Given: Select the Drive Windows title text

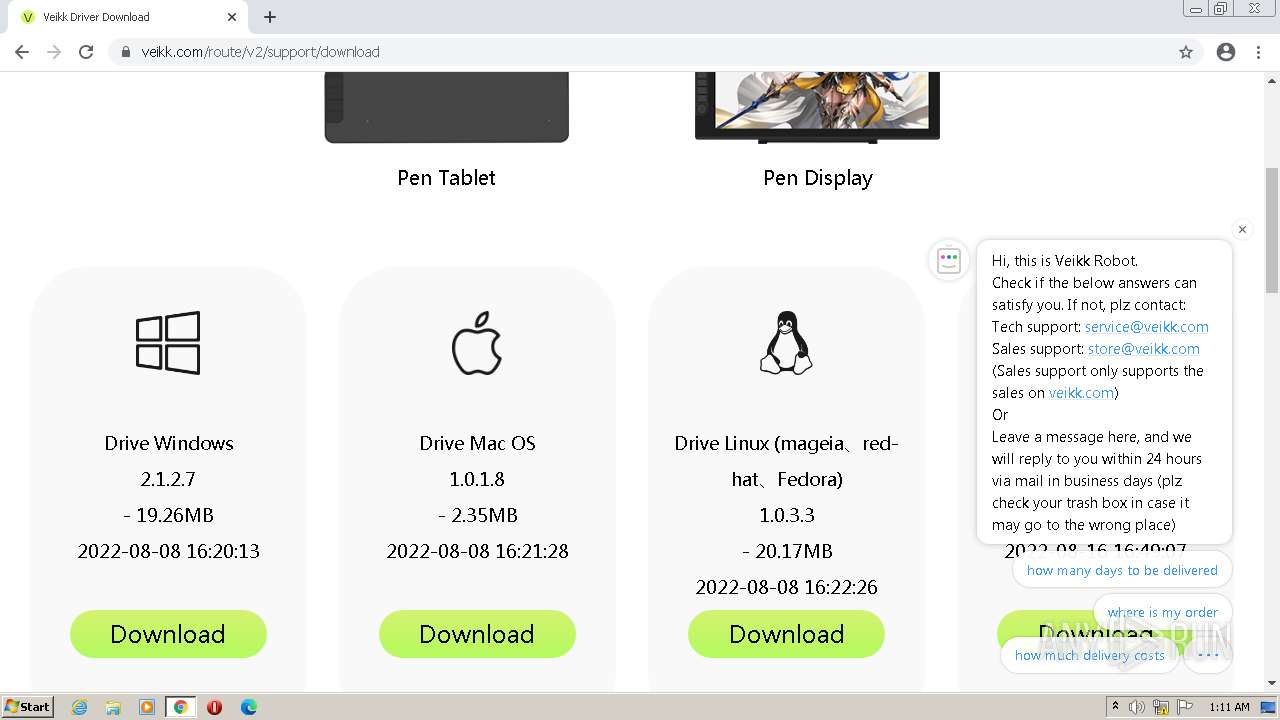Looking at the screenshot, I should pyautogui.click(x=169, y=443).
